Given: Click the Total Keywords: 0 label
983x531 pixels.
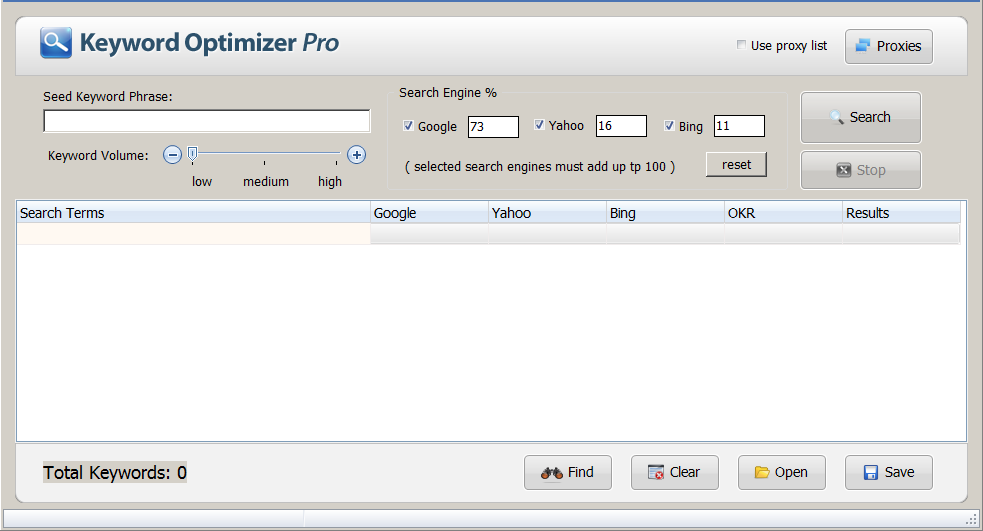Looking at the screenshot, I should pos(115,473).
